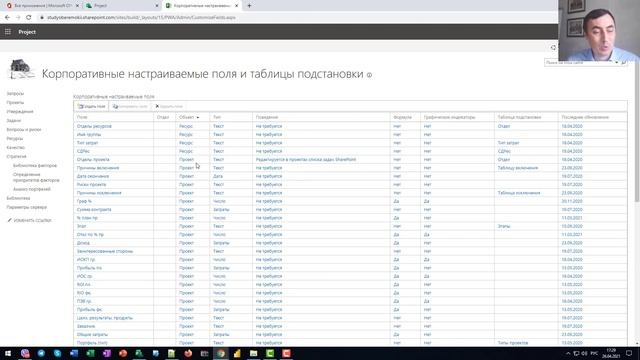Open the Причины включения field link

[x=98, y=168]
